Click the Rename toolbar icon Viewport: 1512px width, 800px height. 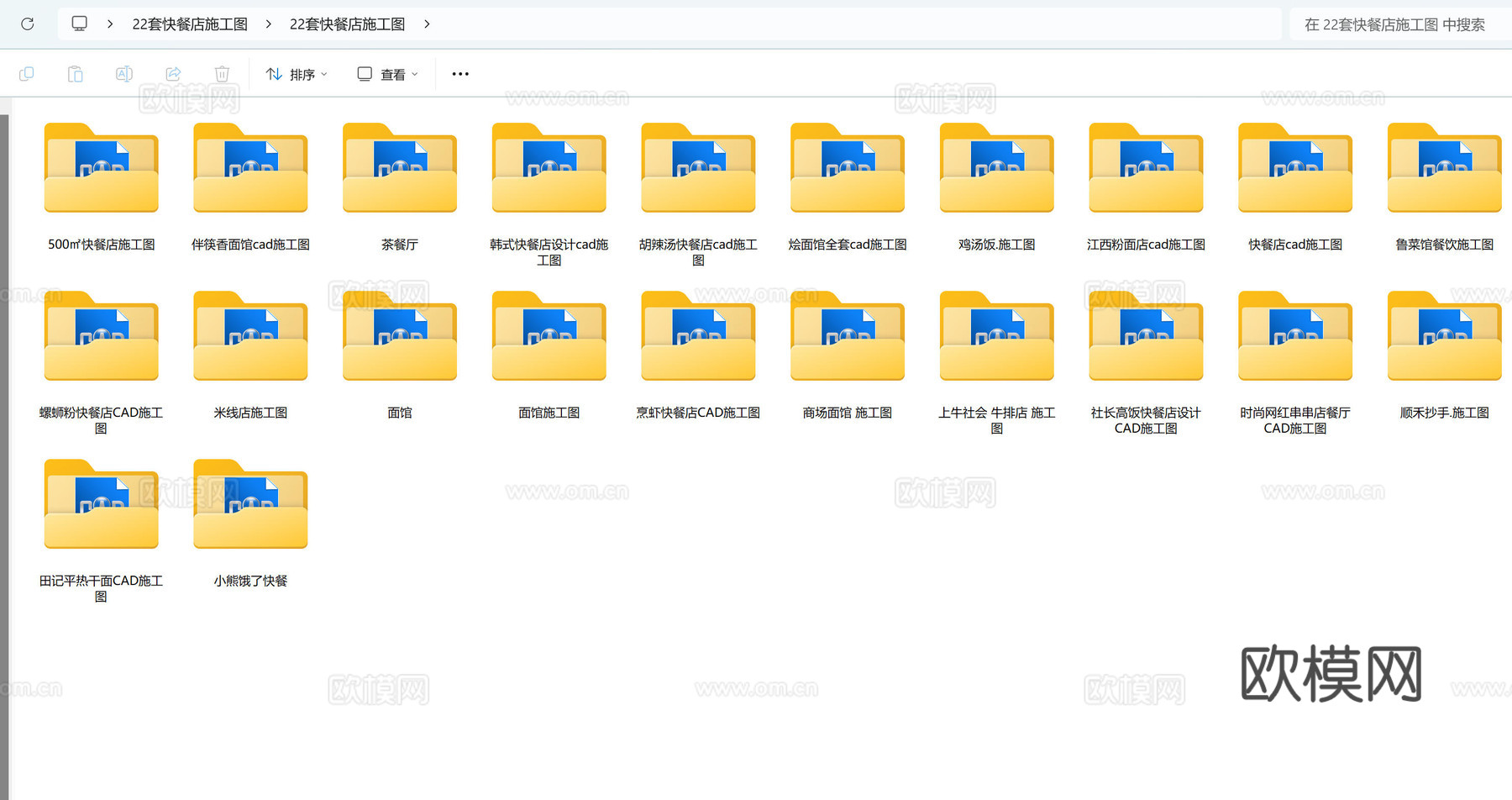click(124, 74)
